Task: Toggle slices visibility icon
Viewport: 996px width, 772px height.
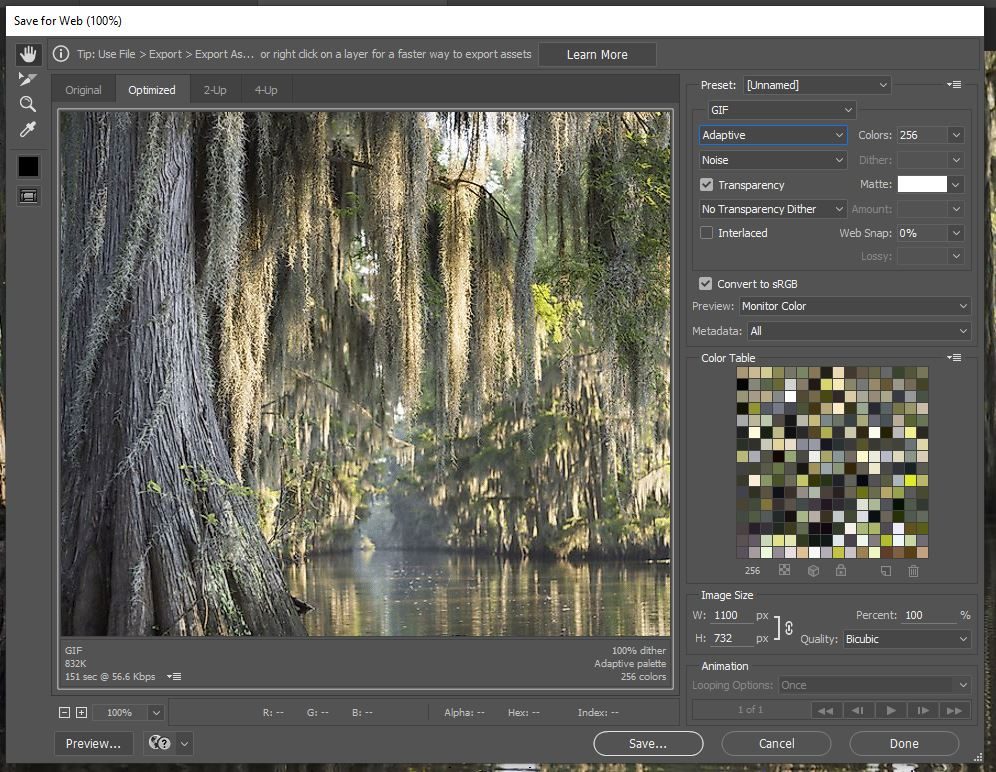Action: (28, 196)
